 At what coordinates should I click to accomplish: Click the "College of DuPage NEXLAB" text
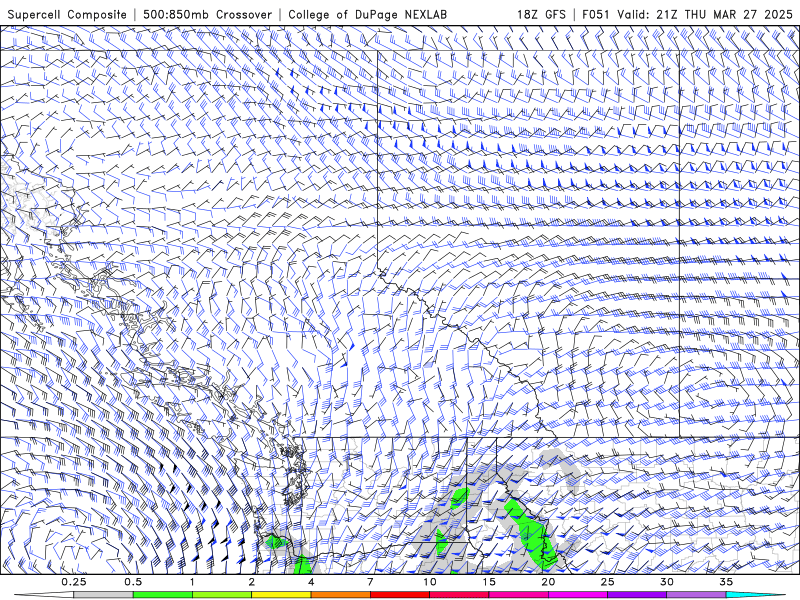point(367,14)
